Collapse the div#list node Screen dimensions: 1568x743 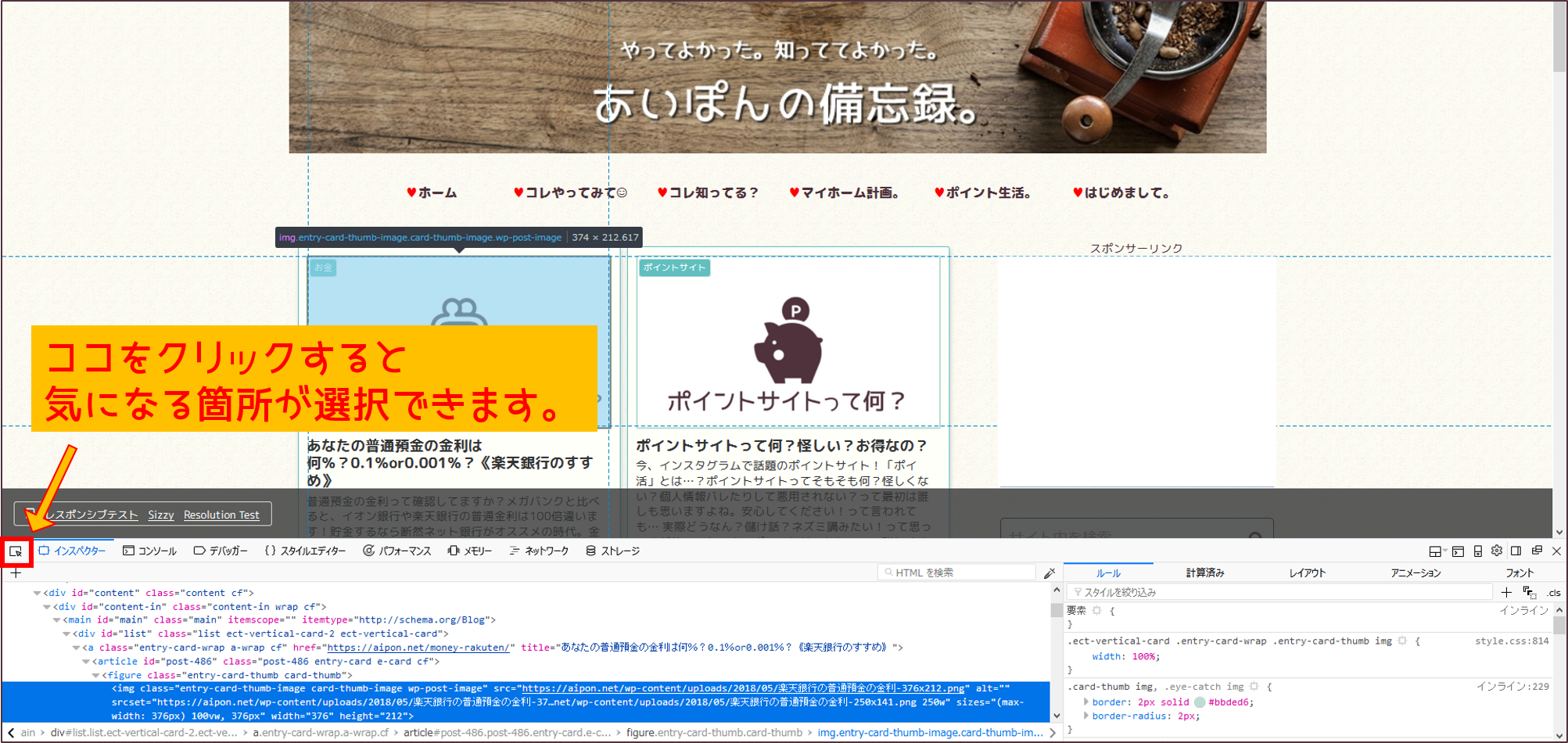point(66,634)
